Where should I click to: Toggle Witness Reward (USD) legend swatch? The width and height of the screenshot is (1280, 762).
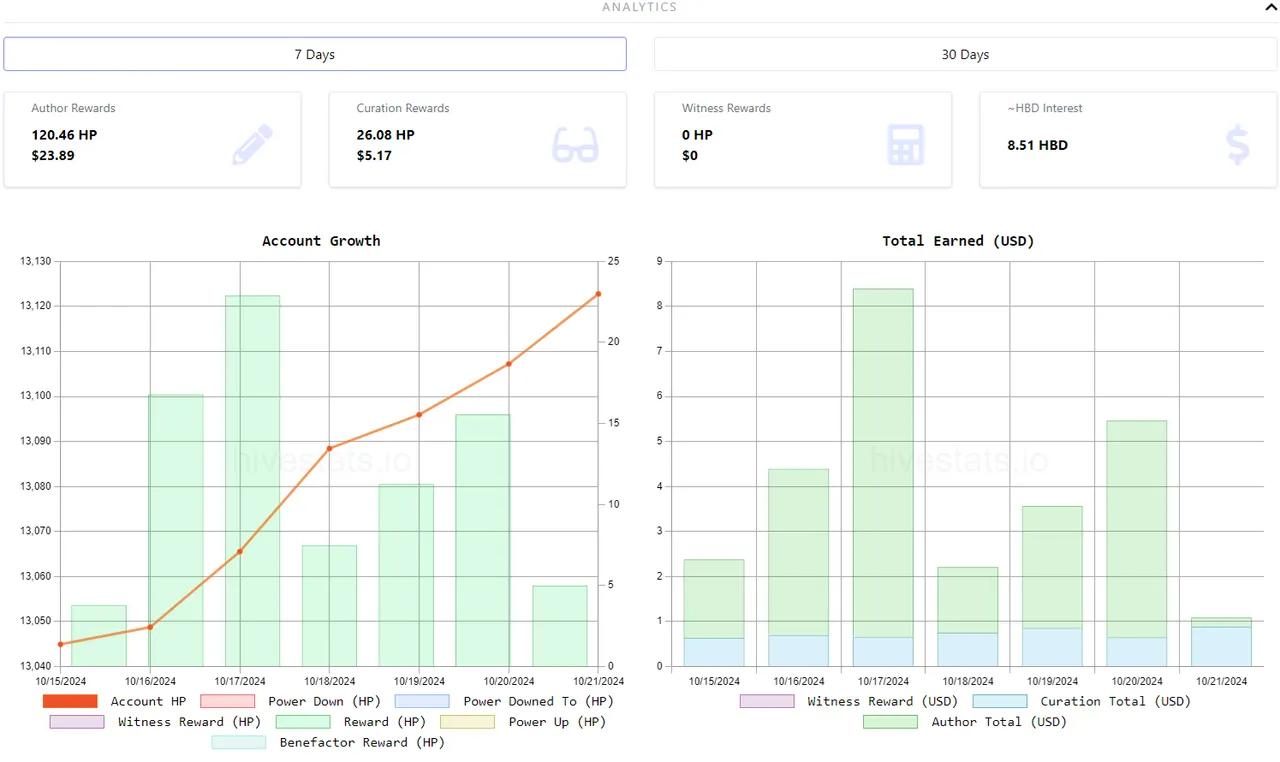pos(767,701)
